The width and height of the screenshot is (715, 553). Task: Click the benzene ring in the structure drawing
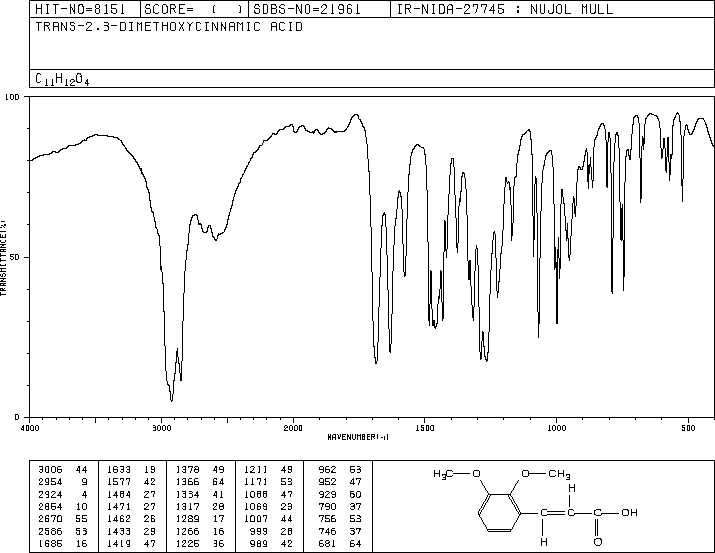pyautogui.click(x=499, y=513)
